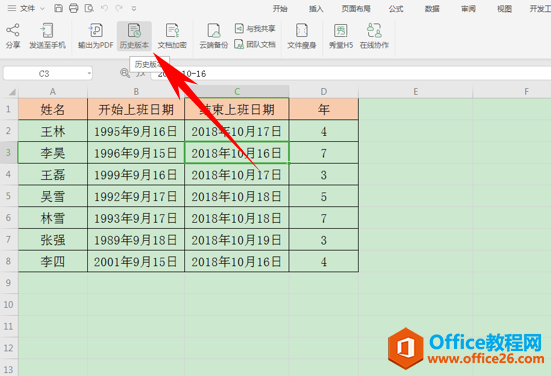Viewport: 551px width, 376px height.
Task: Expand the 文件 menu dropdown arrow
Action: click(x=42, y=8)
